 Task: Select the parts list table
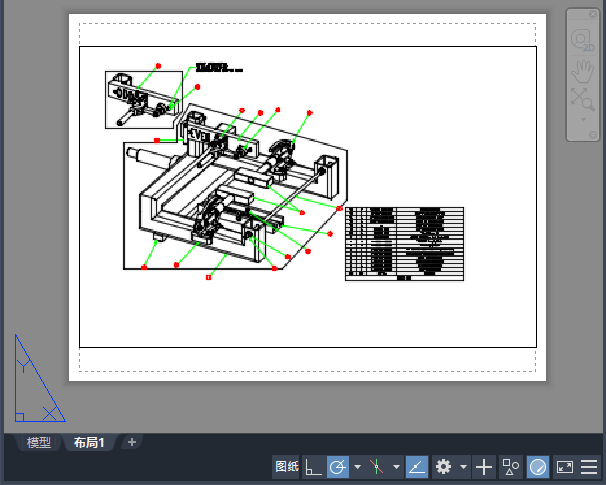404,244
